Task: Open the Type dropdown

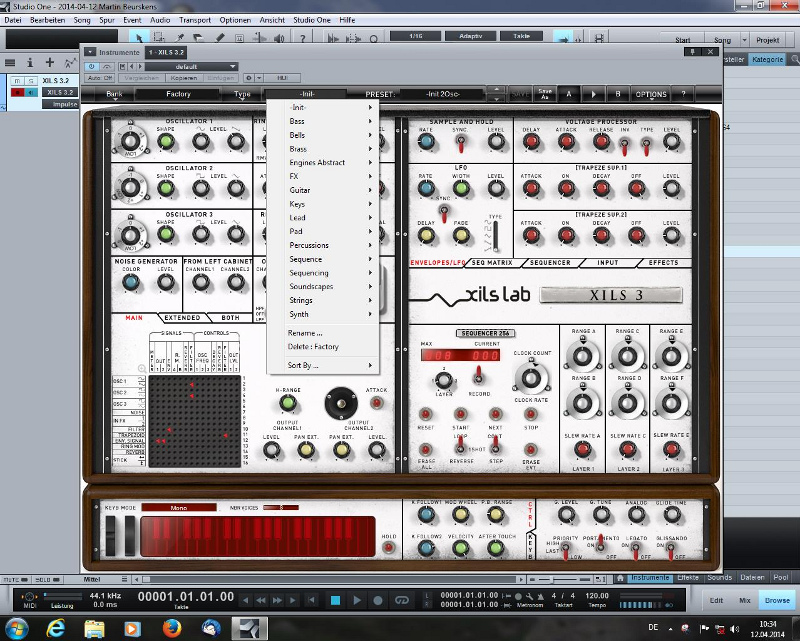Action: (242, 94)
